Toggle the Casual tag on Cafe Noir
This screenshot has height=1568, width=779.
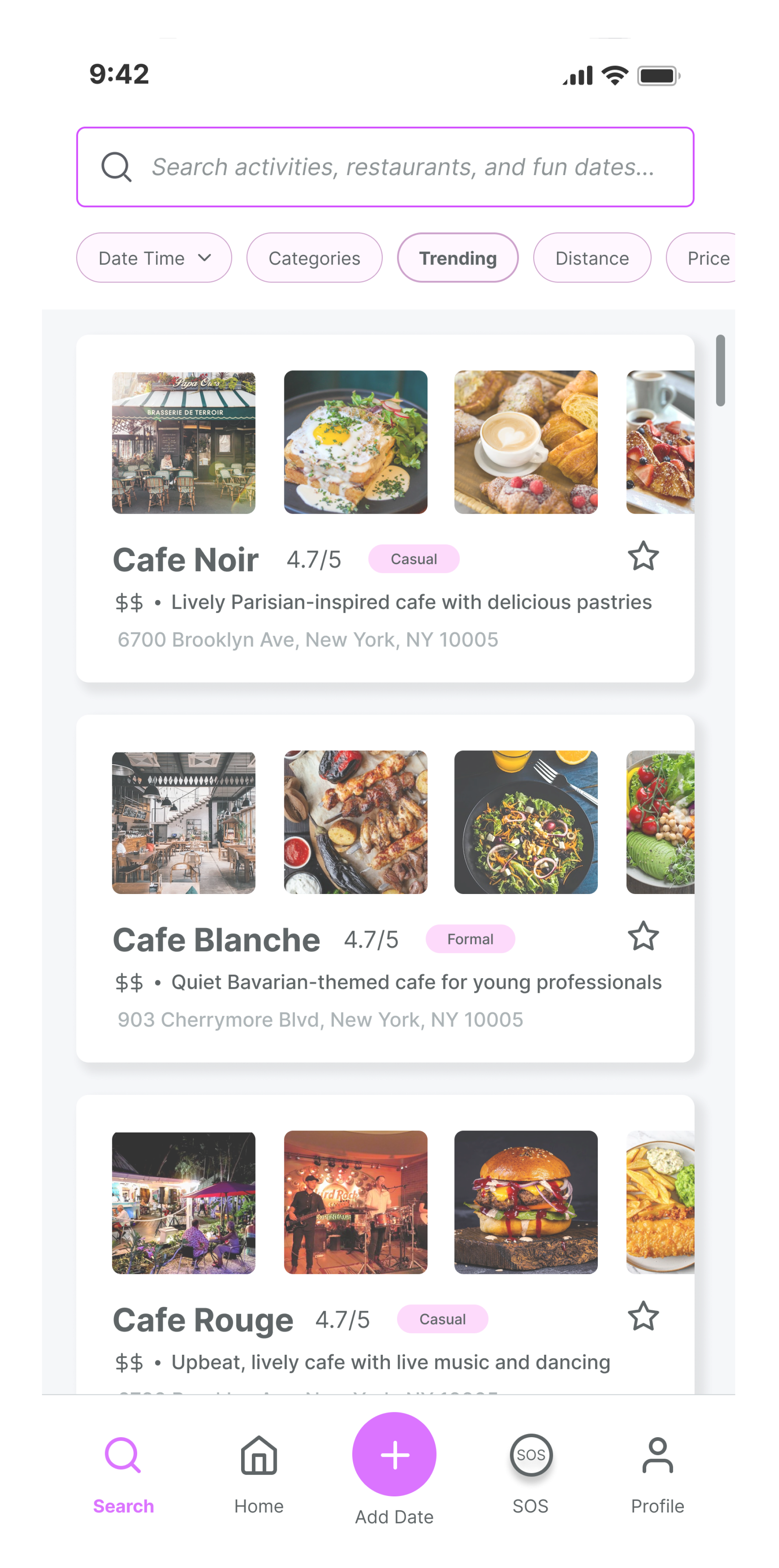pos(414,558)
